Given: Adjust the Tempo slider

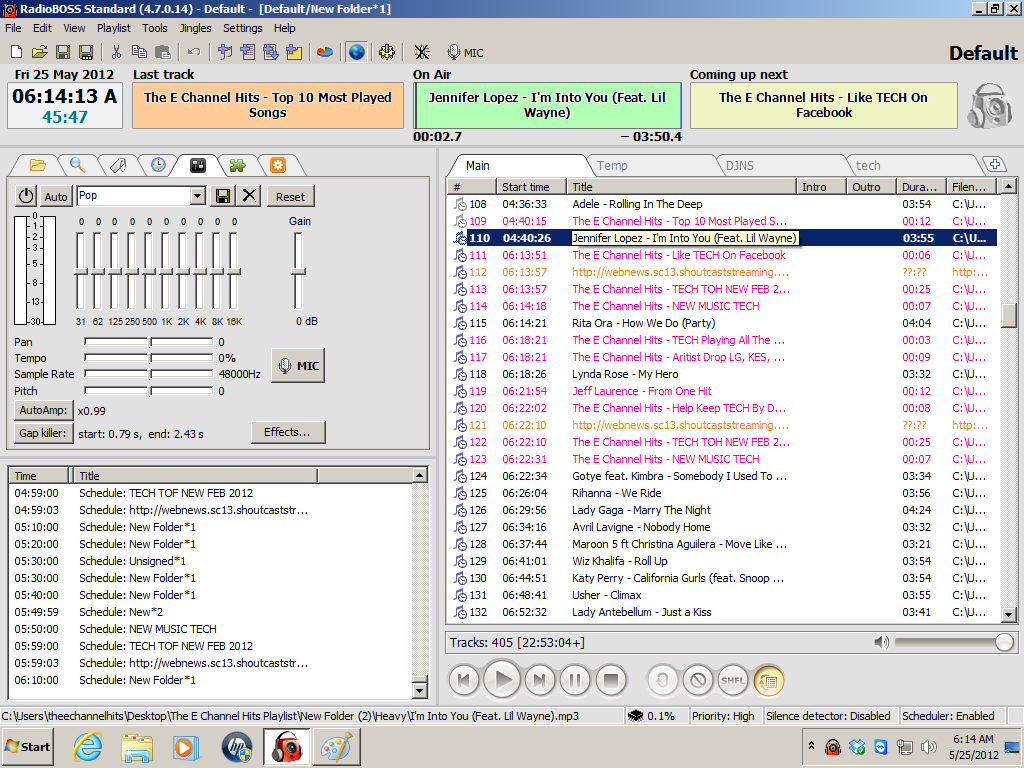Looking at the screenshot, I should [x=149, y=358].
